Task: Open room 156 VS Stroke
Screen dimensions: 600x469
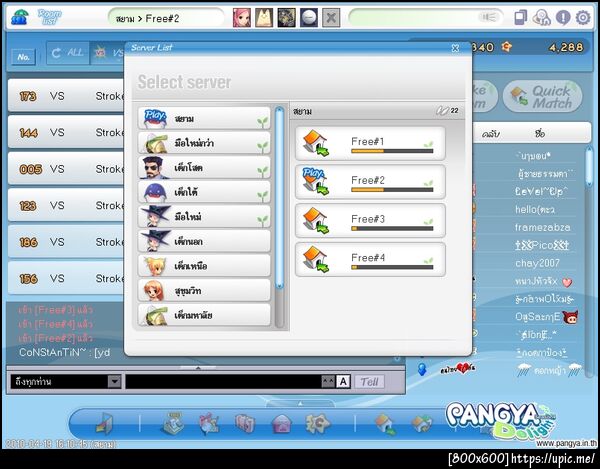Action: pyautogui.click(x=66, y=278)
